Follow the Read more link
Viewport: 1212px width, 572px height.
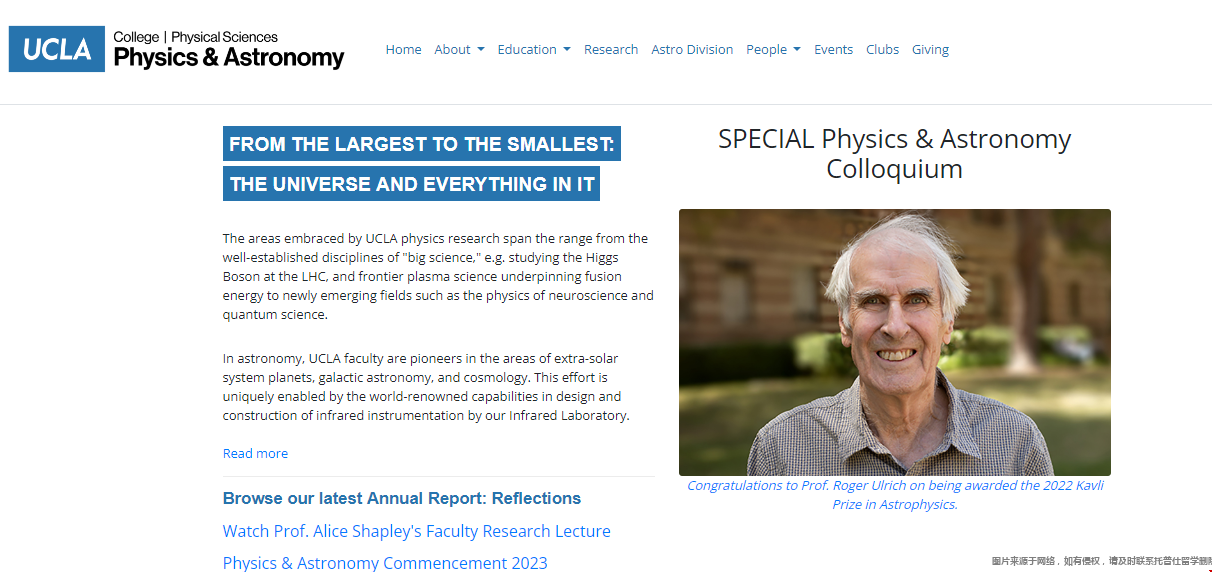(255, 453)
